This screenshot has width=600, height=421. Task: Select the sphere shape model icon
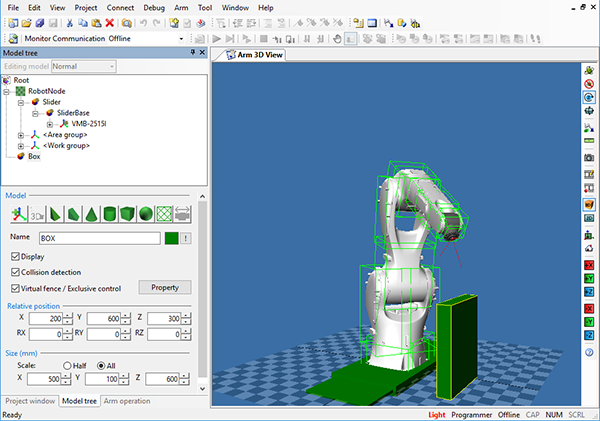tap(145, 214)
